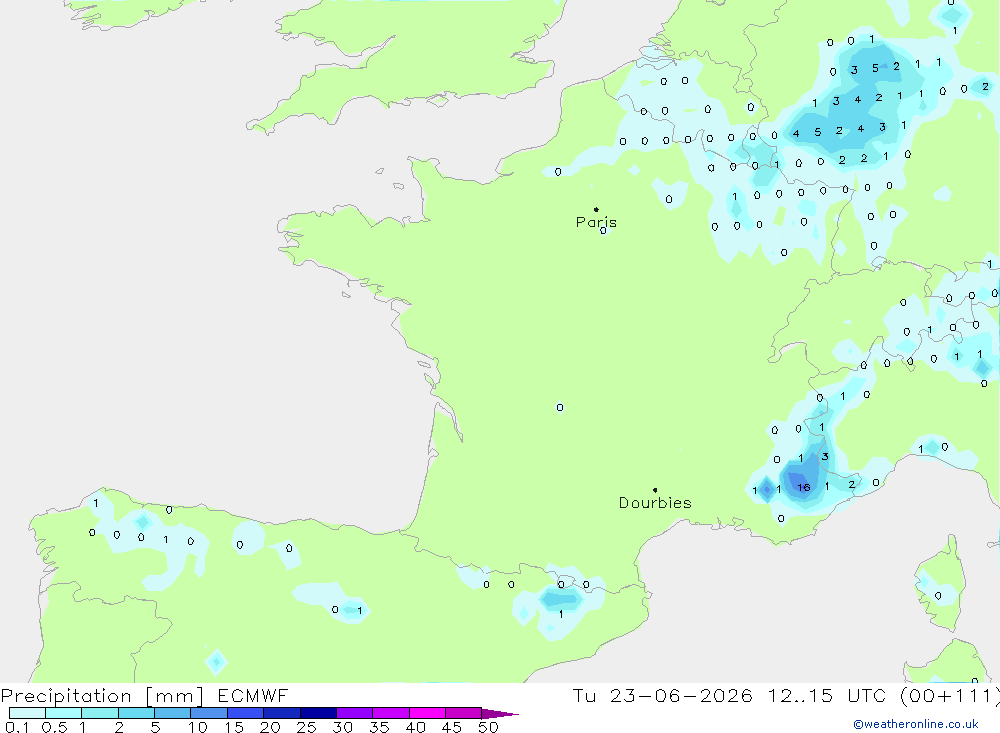The height and width of the screenshot is (733, 1000).
Task: Pick the 10–15 mm legend color swatch
Action: point(209,713)
